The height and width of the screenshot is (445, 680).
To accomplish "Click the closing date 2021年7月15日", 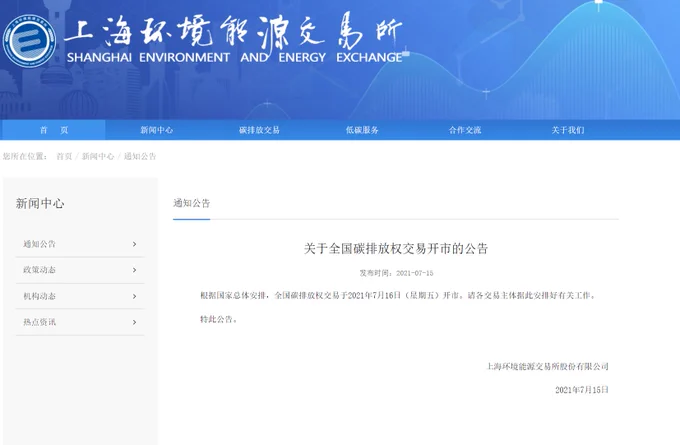I will coord(582,390).
